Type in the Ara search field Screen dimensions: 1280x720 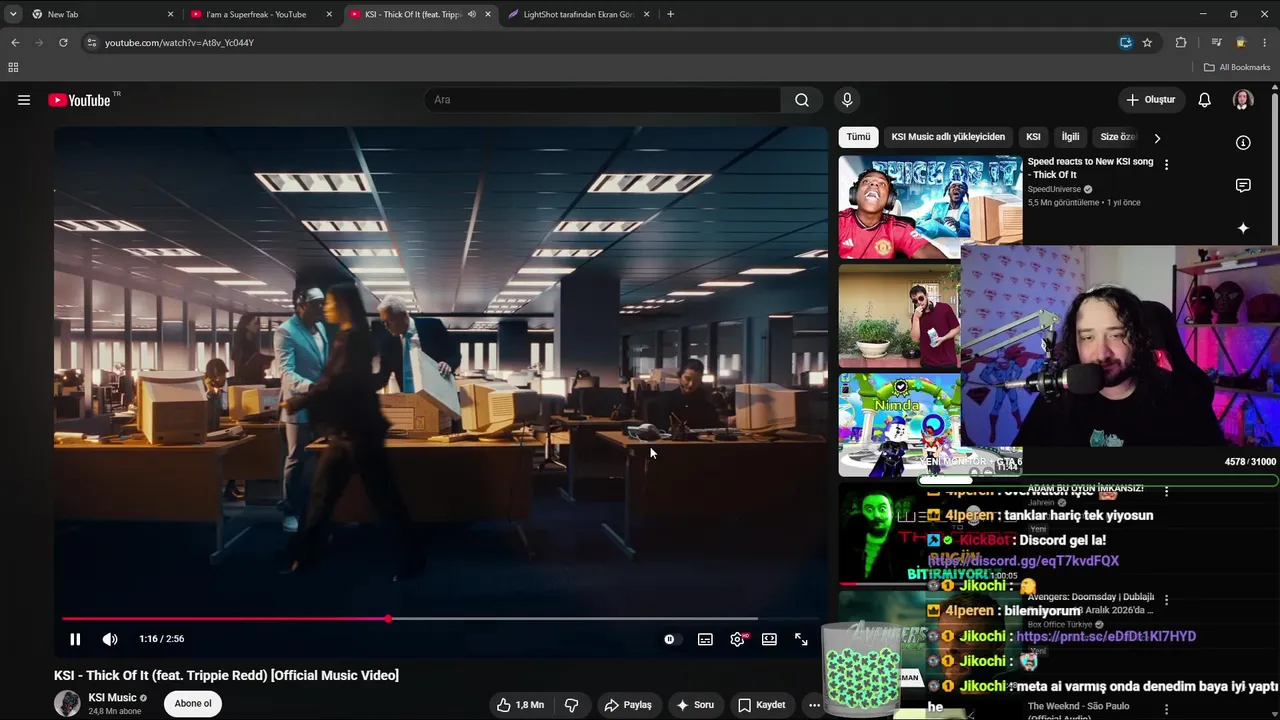(x=602, y=100)
